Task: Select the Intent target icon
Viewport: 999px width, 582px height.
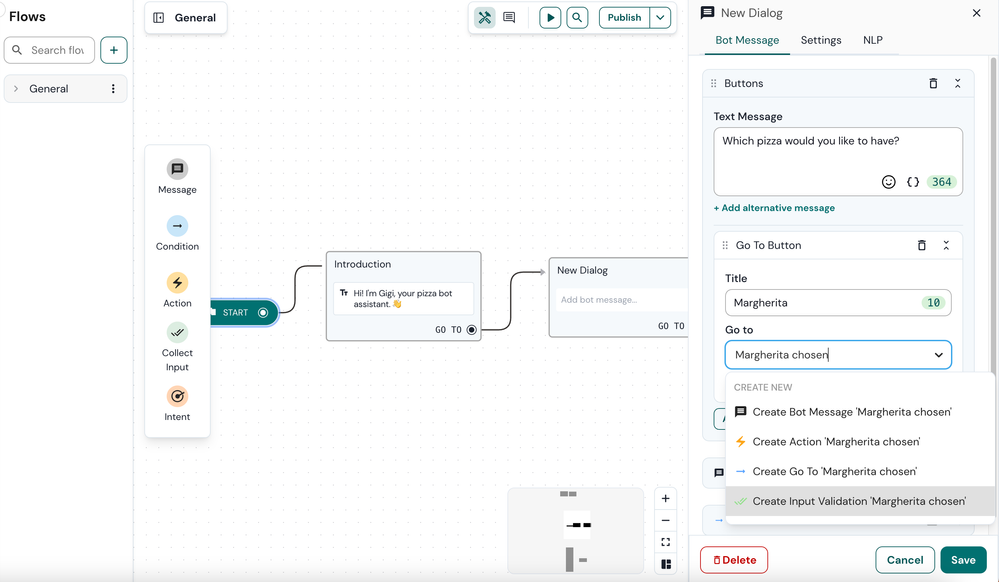Action: [x=177, y=396]
